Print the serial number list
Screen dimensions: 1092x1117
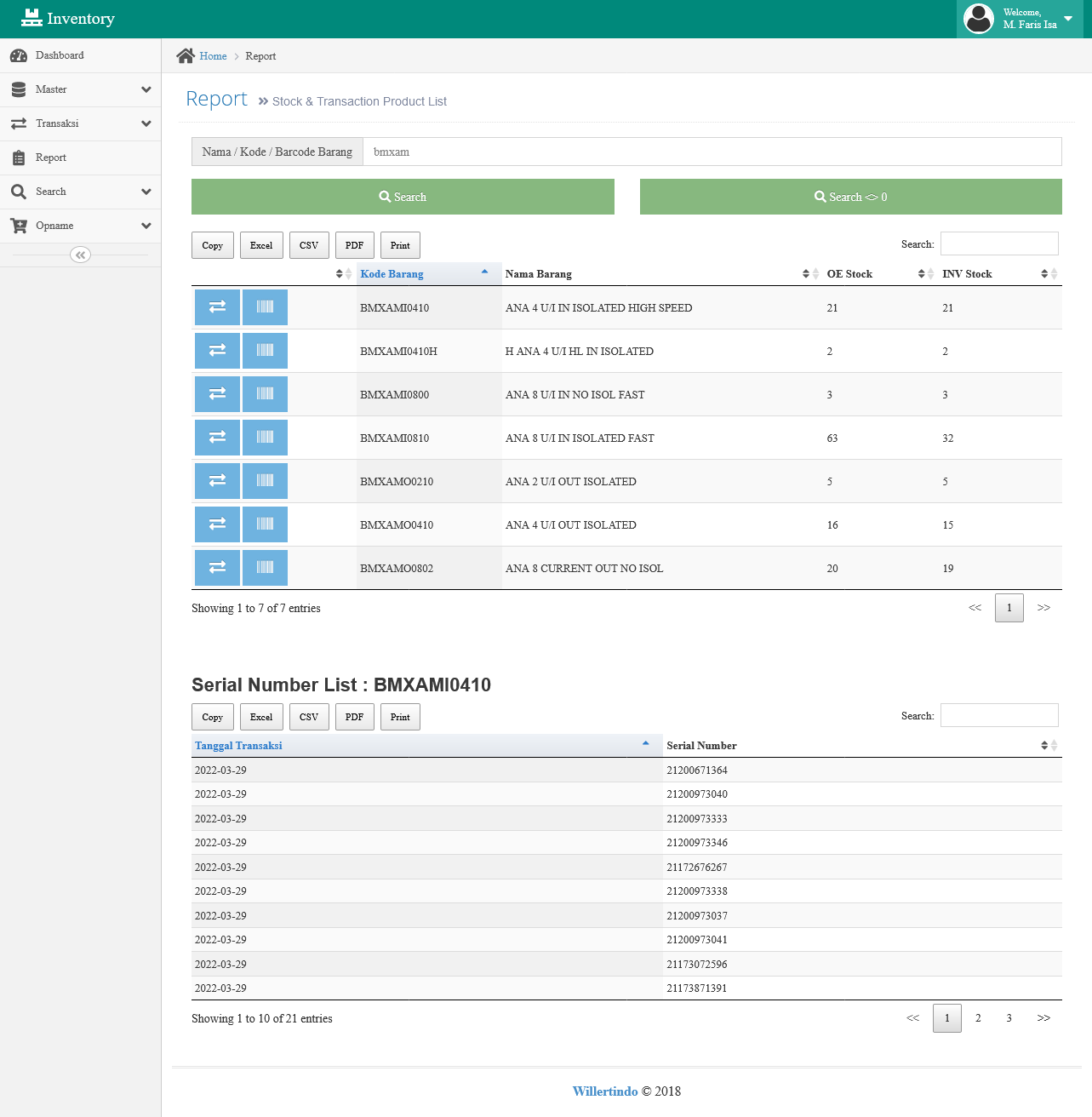[x=400, y=717]
